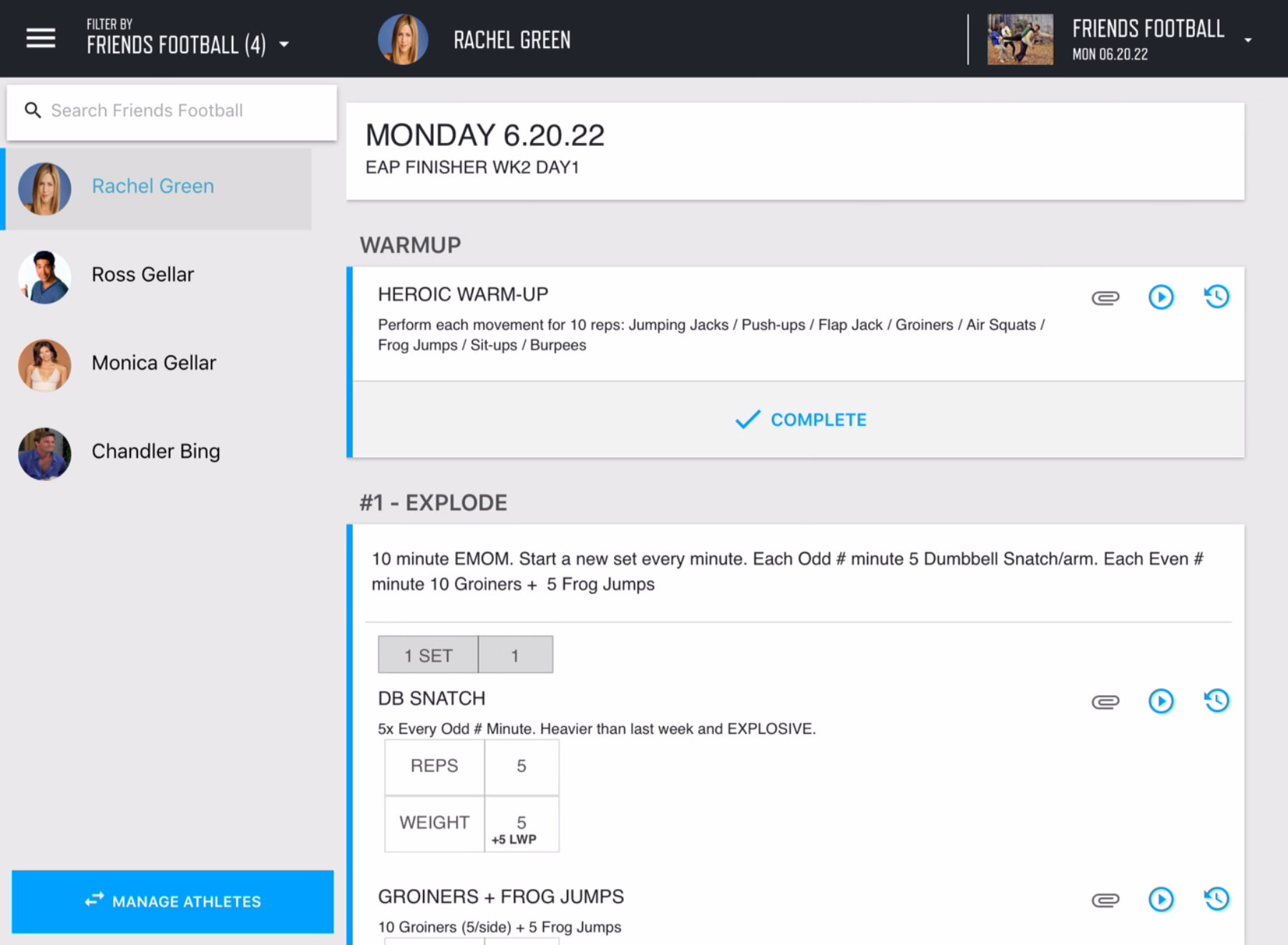The image size is (1288, 945).
Task: Open the hamburger navigation menu
Action: coord(41,39)
